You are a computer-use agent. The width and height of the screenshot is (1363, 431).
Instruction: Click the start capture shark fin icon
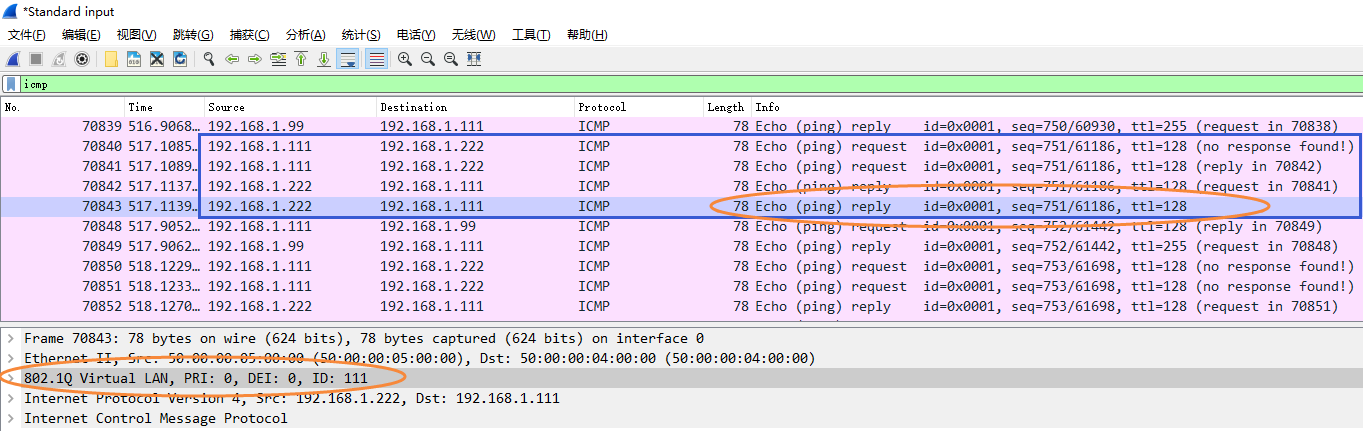pyautogui.click(x=13, y=59)
